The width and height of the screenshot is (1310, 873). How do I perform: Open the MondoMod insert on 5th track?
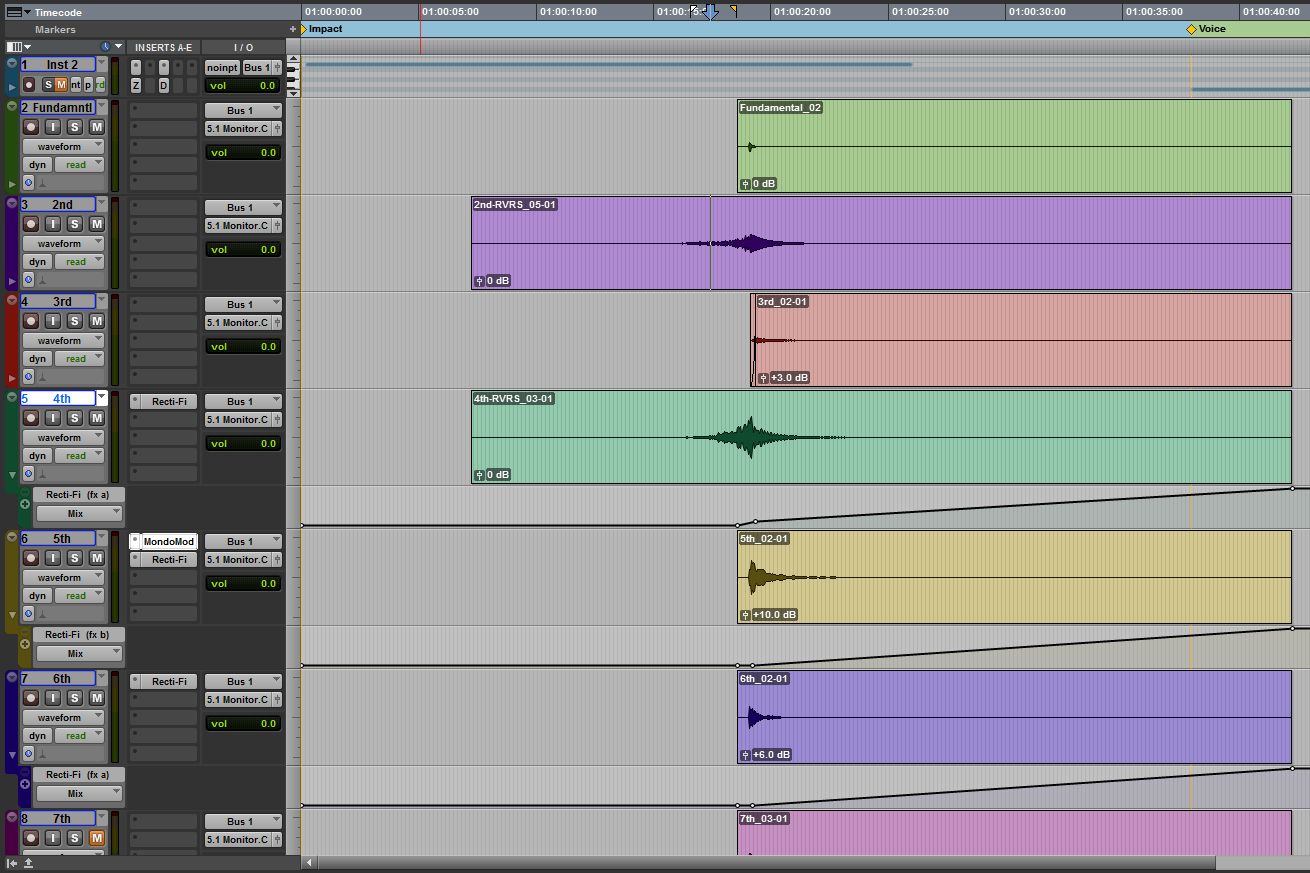[x=168, y=541]
